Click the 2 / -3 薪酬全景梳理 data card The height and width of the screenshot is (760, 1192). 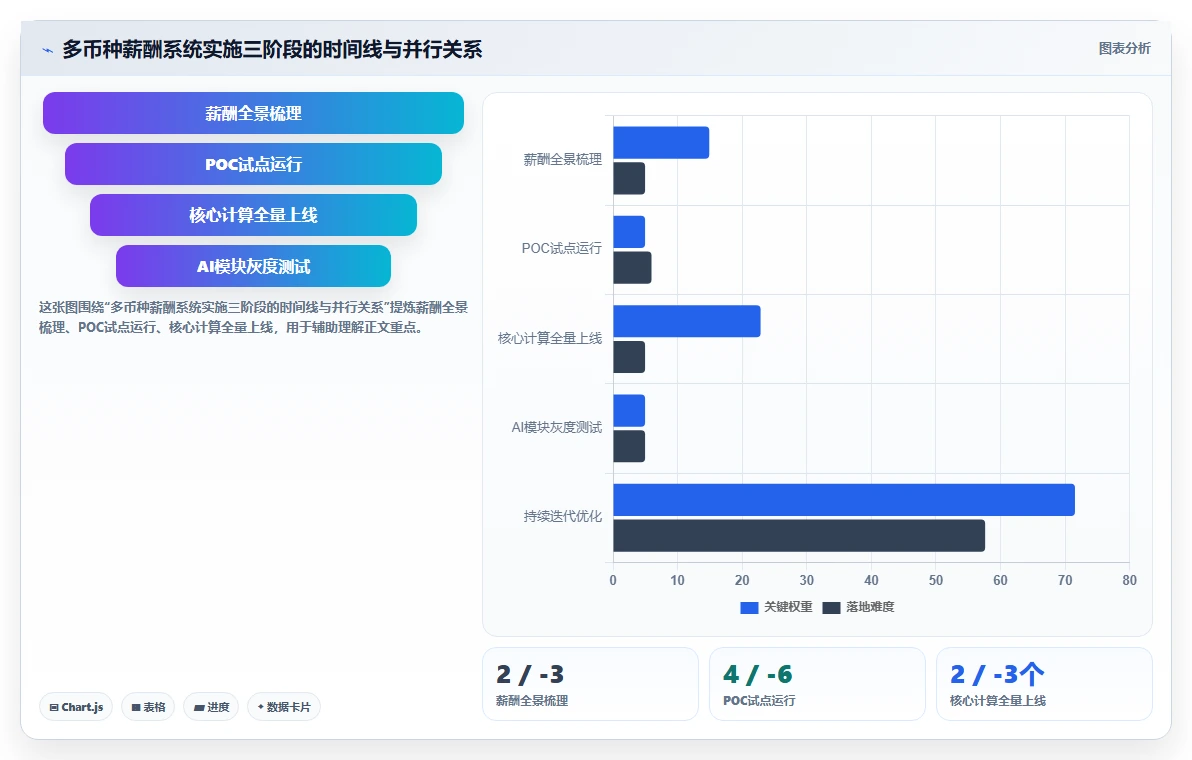(590, 684)
